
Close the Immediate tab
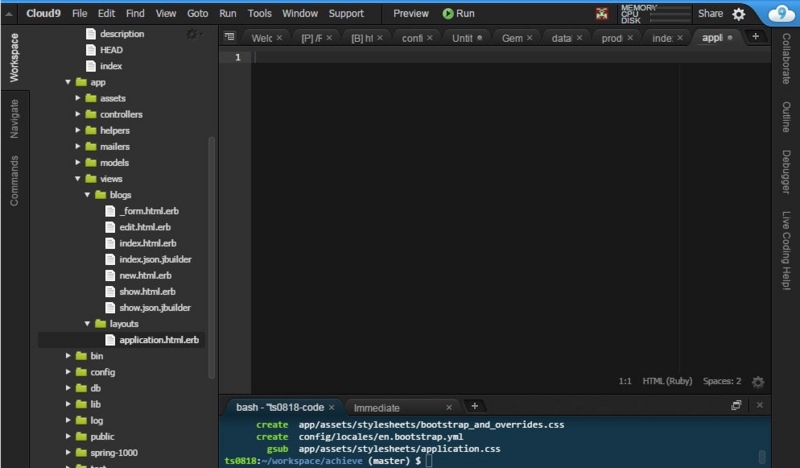pyautogui.click(x=449, y=407)
